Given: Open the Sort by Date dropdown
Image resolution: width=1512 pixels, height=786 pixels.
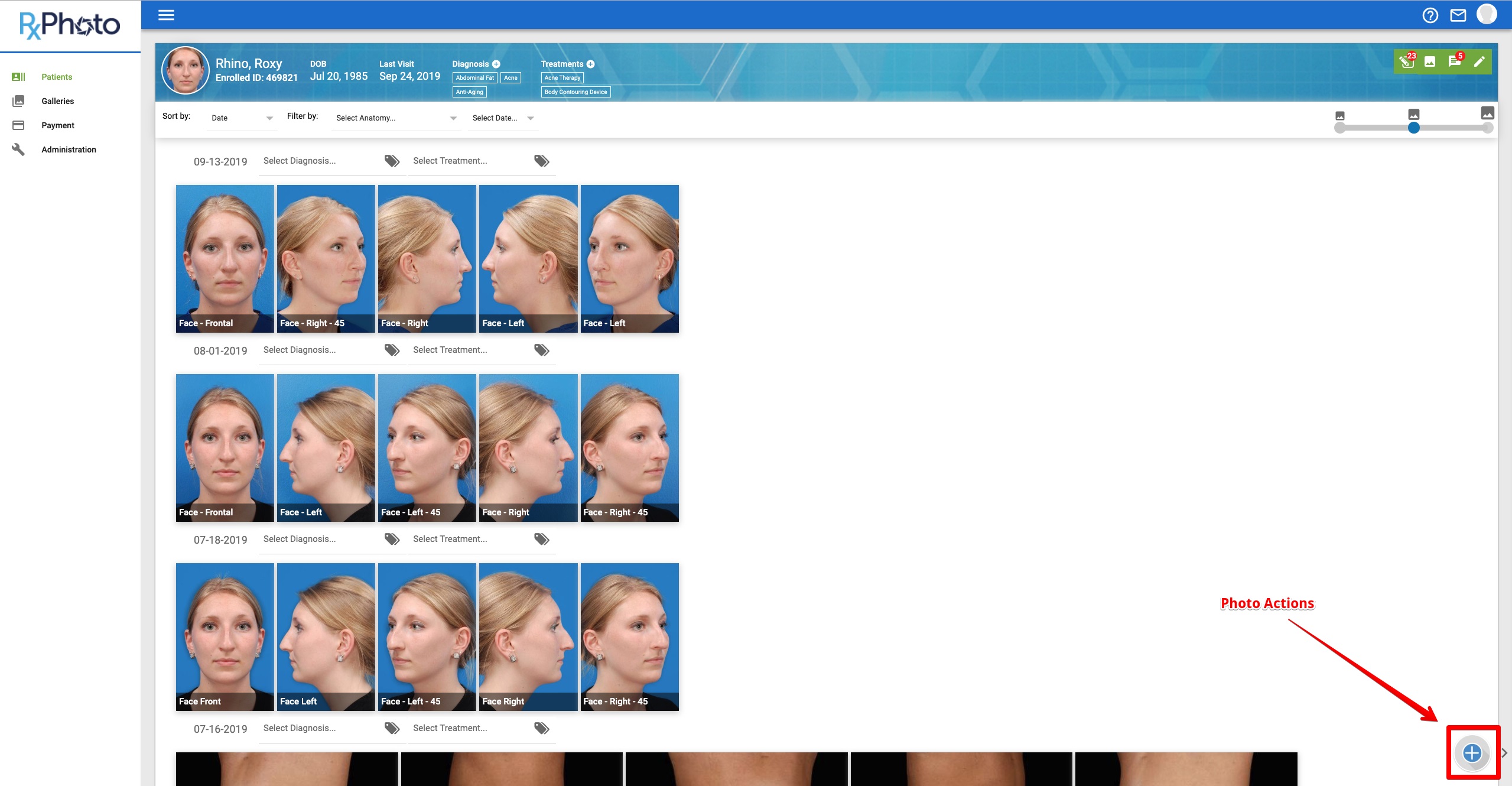Looking at the screenshot, I should pyautogui.click(x=240, y=118).
